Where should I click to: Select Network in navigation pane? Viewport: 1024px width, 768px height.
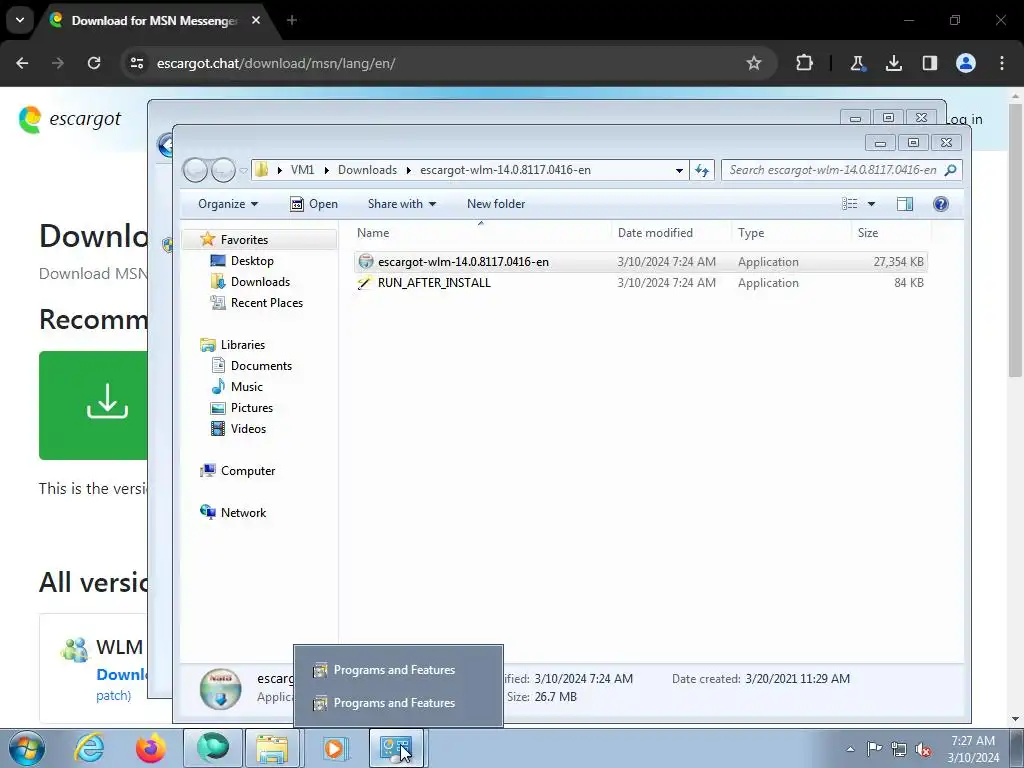coord(243,513)
